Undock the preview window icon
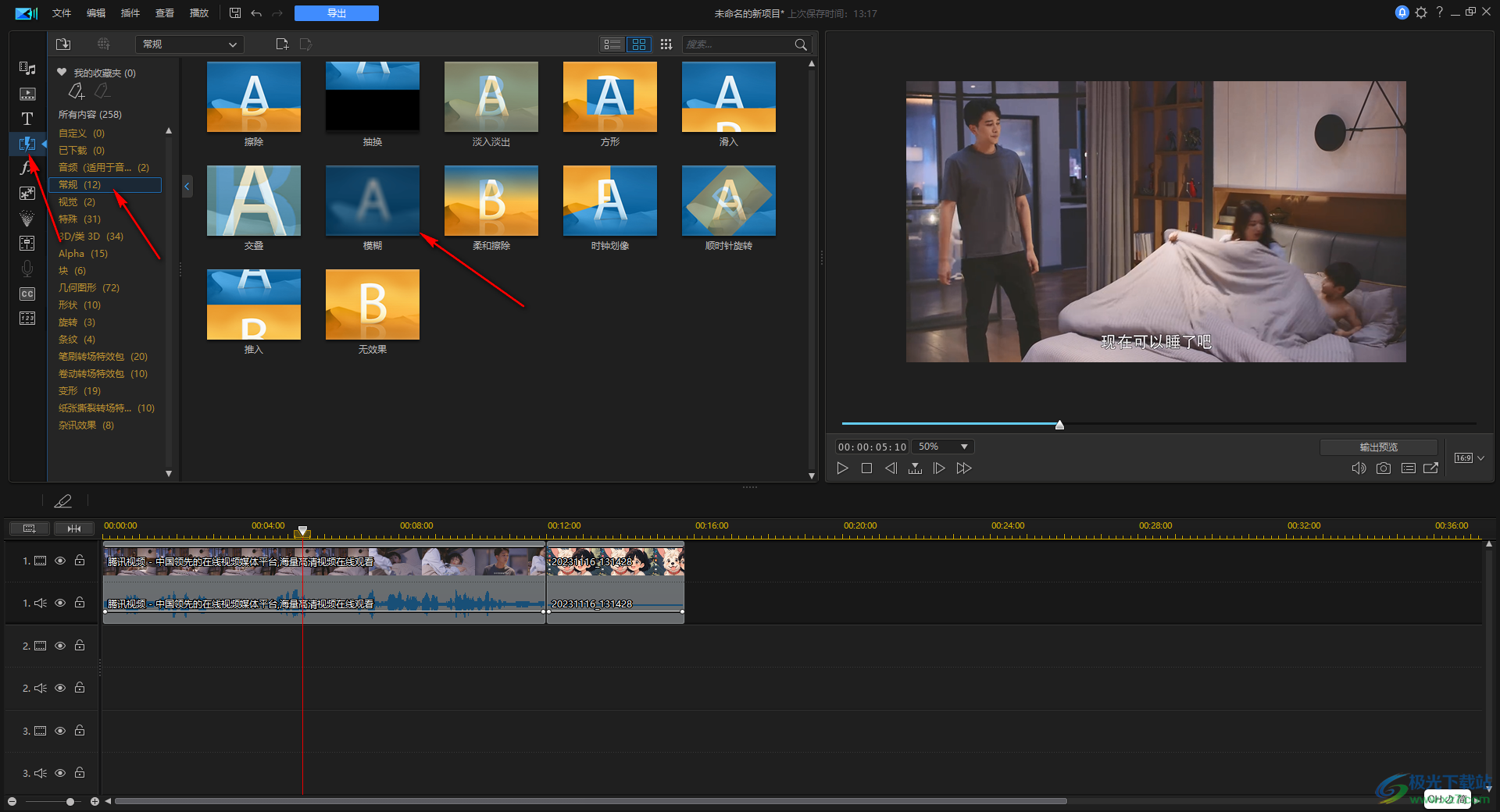This screenshot has width=1500, height=812. [x=1431, y=468]
